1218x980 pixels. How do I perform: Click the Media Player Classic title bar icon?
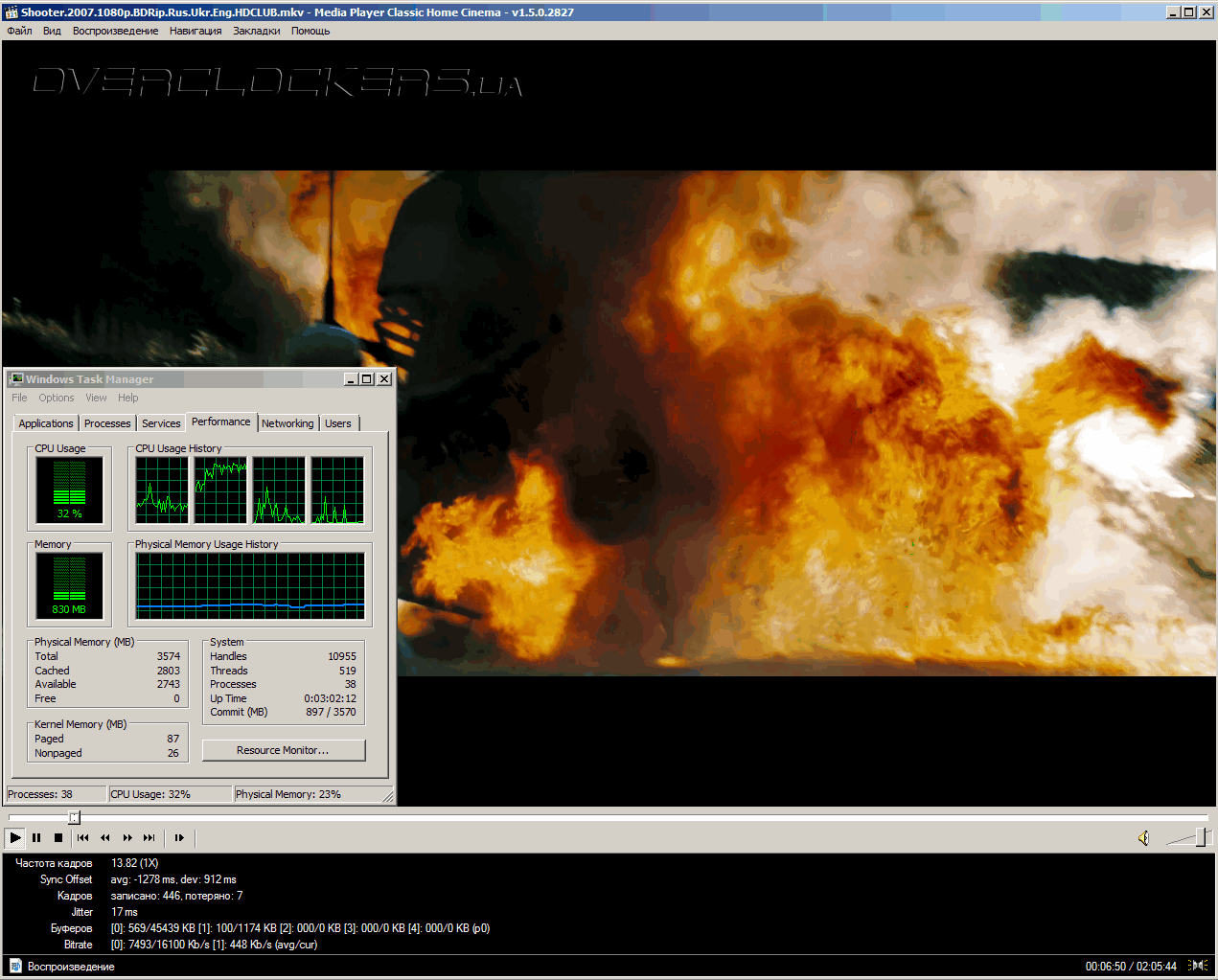tap(11, 12)
